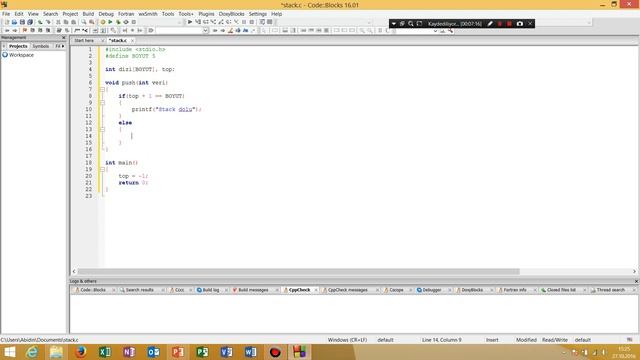Open the Settings menu
The width and height of the screenshot is (640, 360).
click(258, 14)
